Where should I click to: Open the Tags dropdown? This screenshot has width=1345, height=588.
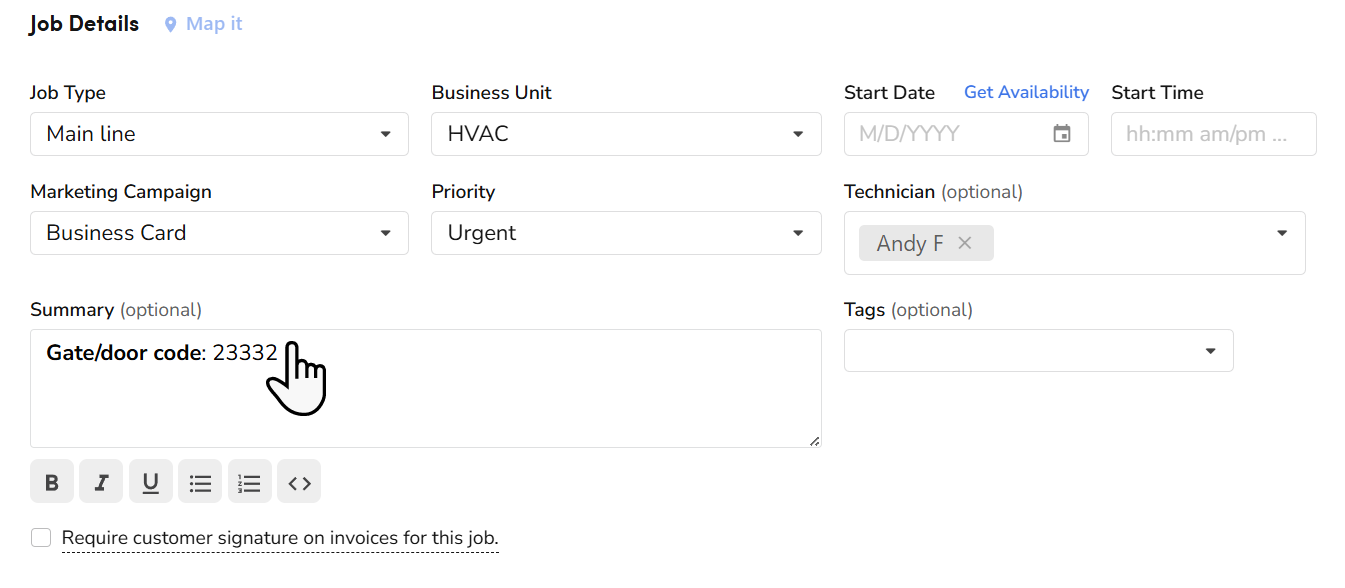tap(1211, 350)
